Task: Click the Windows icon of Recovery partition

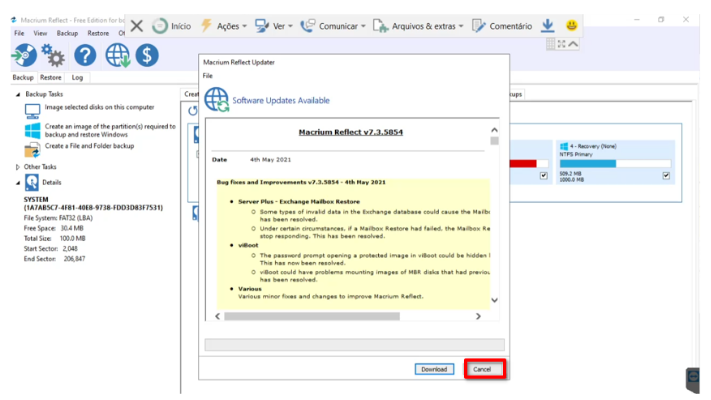Action: tap(564, 146)
